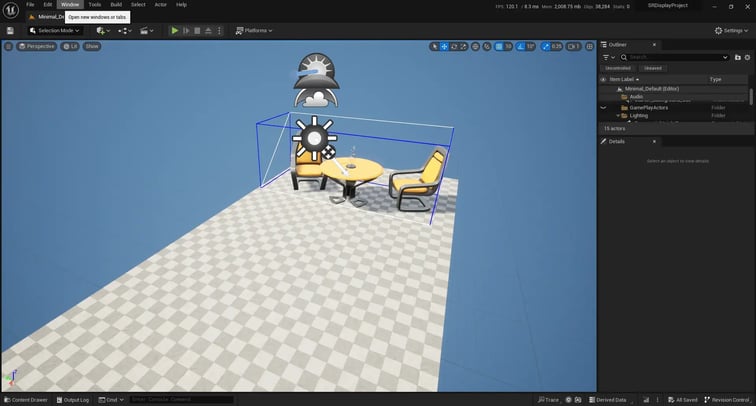The image size is (756, 406).
Task: Toggle surface snapping icon
Action: pyautogui.click(x=487, y=46)
